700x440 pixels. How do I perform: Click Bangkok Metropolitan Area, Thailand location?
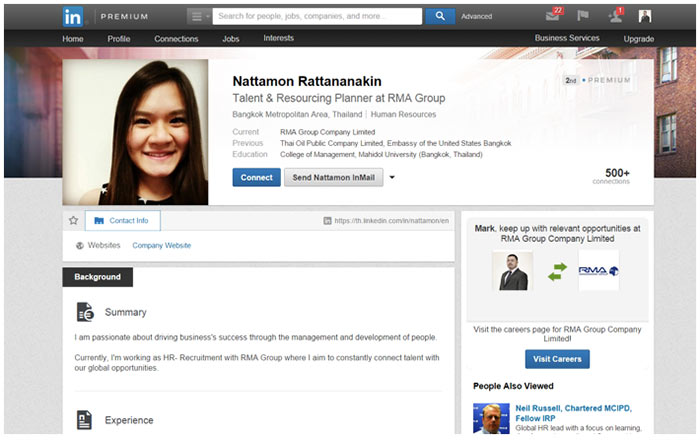point(297,114)
